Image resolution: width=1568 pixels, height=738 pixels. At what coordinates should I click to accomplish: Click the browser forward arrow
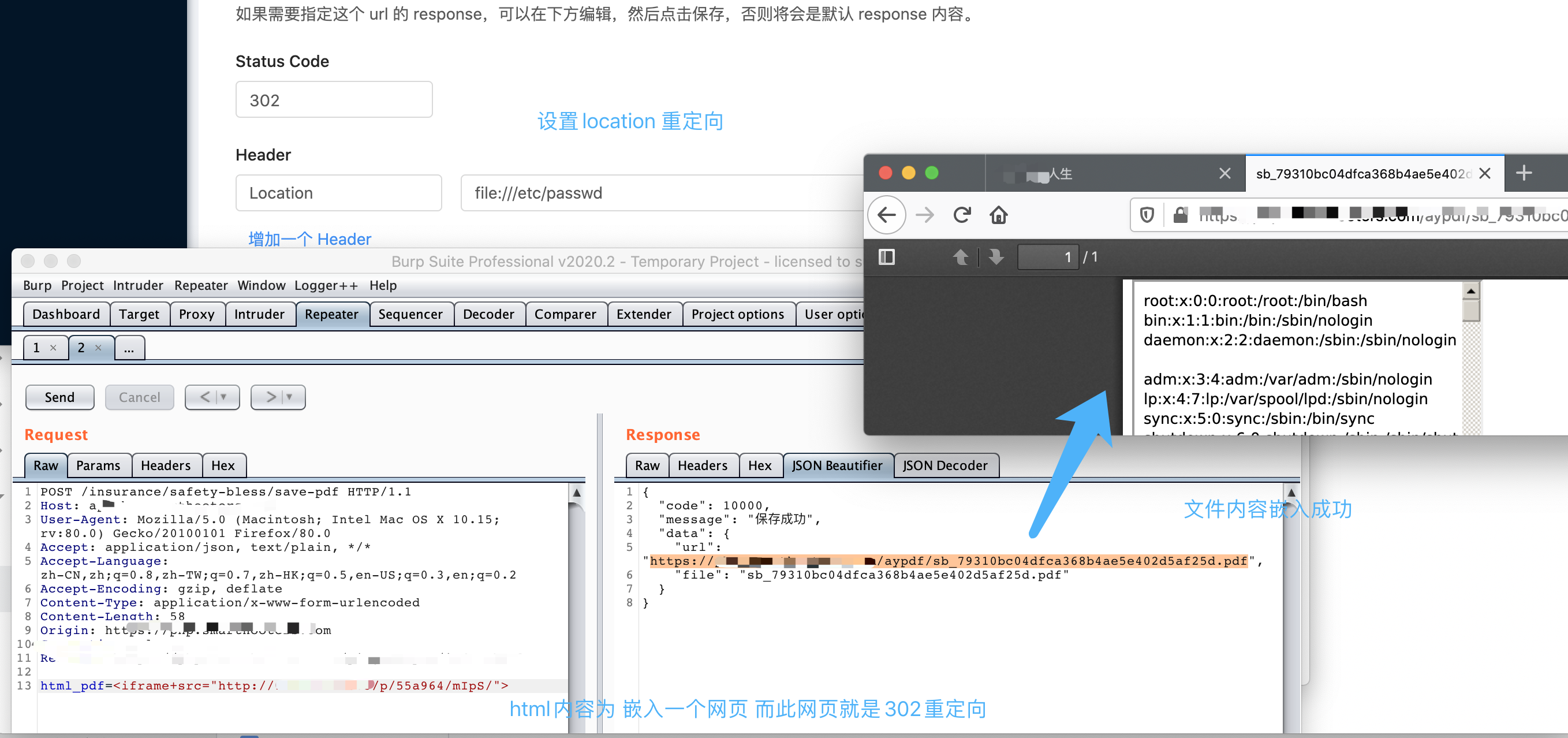(x=925, y=214)
